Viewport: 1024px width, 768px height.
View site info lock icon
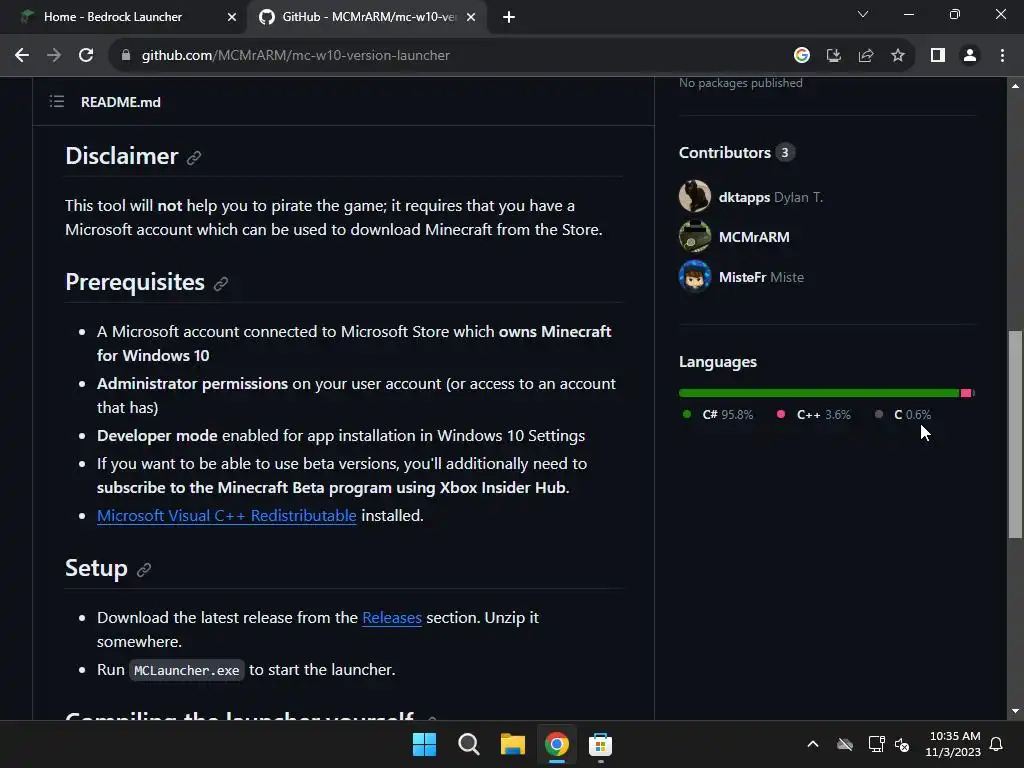click(x=126, y=55)
